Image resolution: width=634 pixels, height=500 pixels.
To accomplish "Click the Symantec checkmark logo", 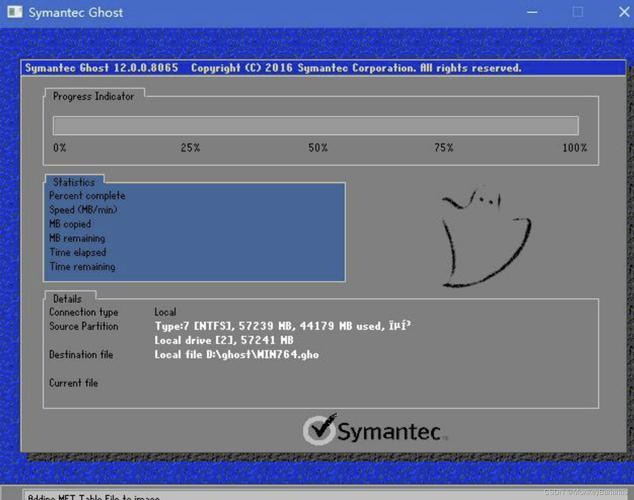I will point(319,429).
